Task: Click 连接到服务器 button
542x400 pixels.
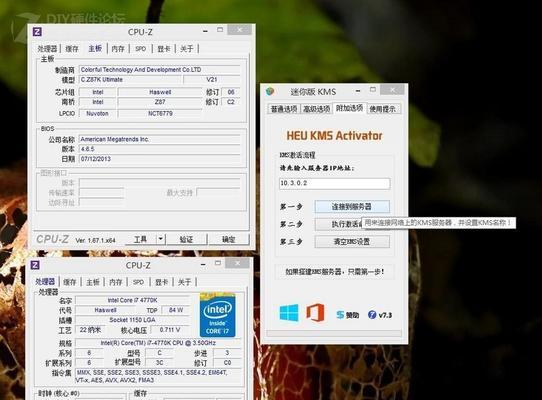Action: click(x=352, y=207)
